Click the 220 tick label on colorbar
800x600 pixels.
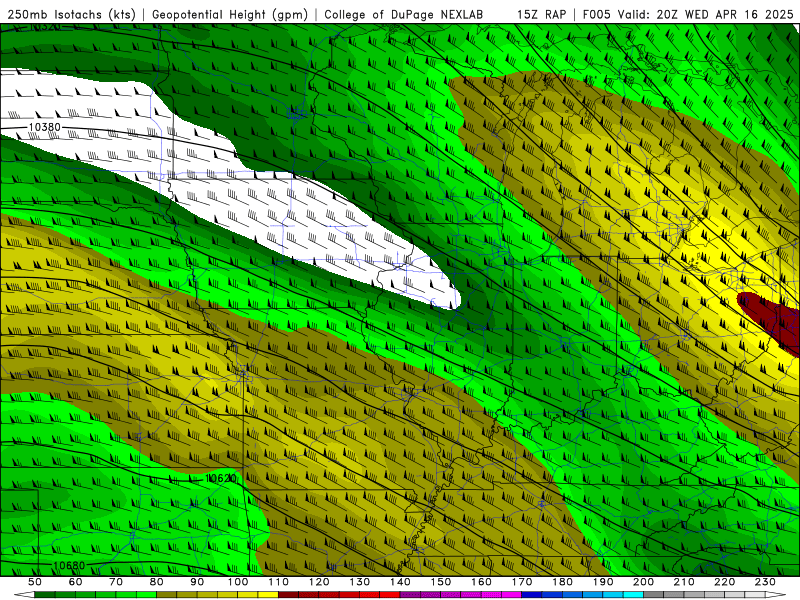point(724,582)
